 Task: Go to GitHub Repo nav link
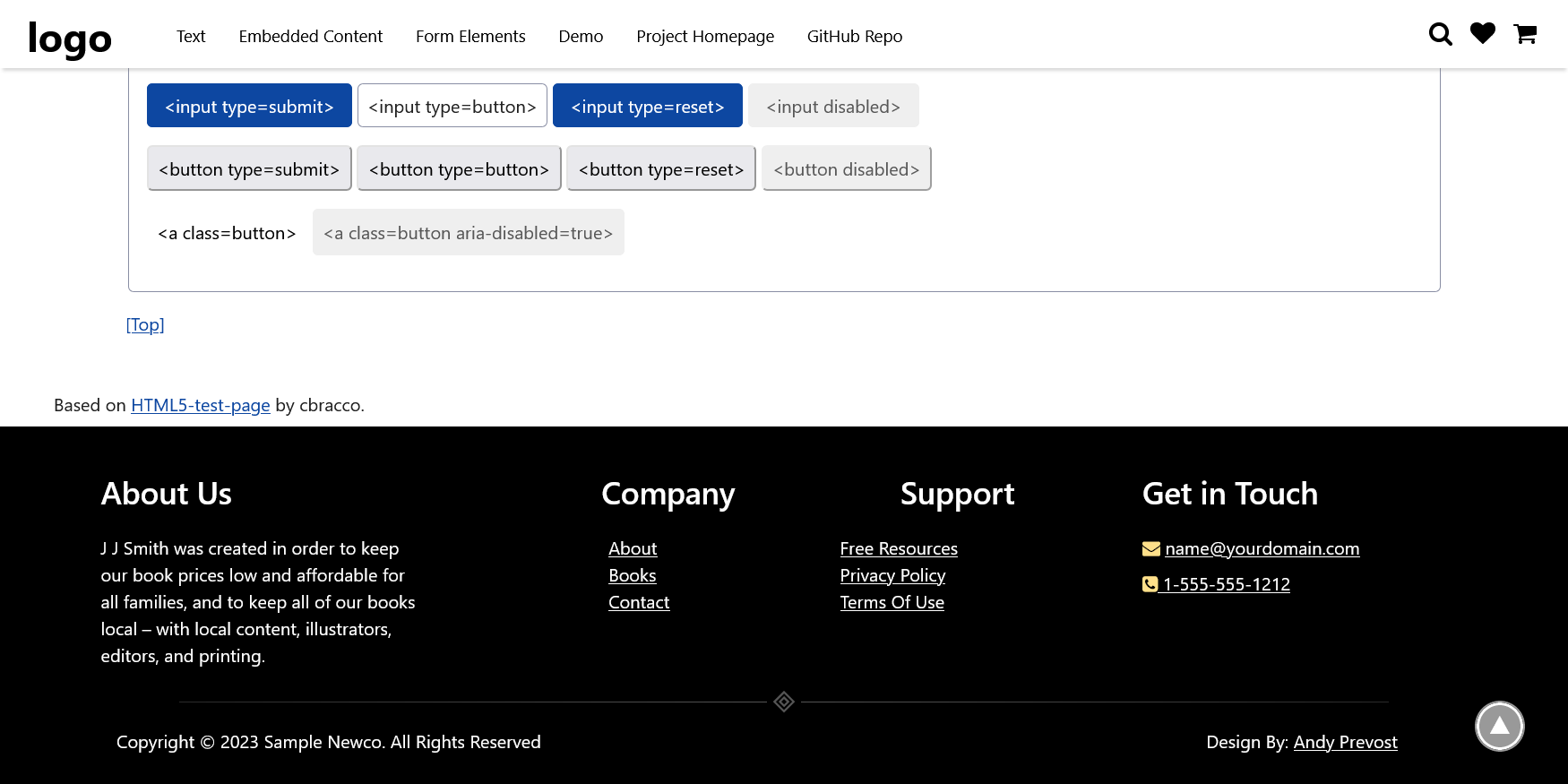pos(854,37)
